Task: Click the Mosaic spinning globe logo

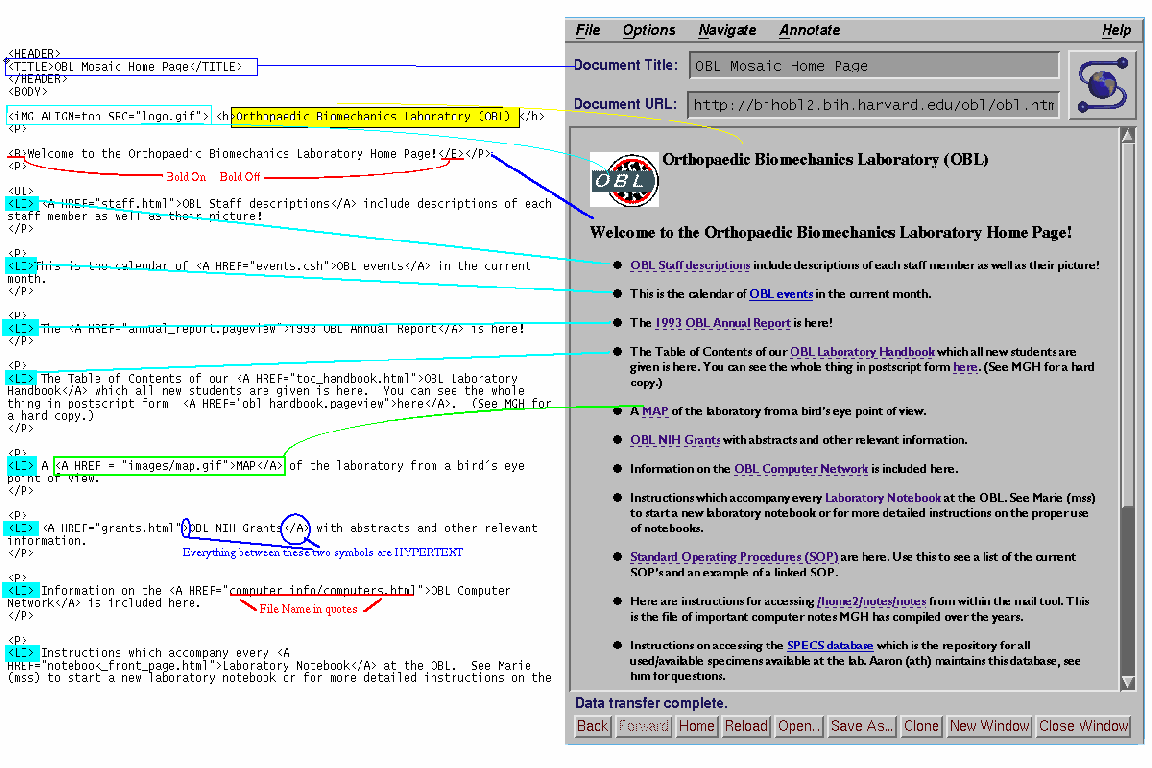Action: (x=1102, y=85)
